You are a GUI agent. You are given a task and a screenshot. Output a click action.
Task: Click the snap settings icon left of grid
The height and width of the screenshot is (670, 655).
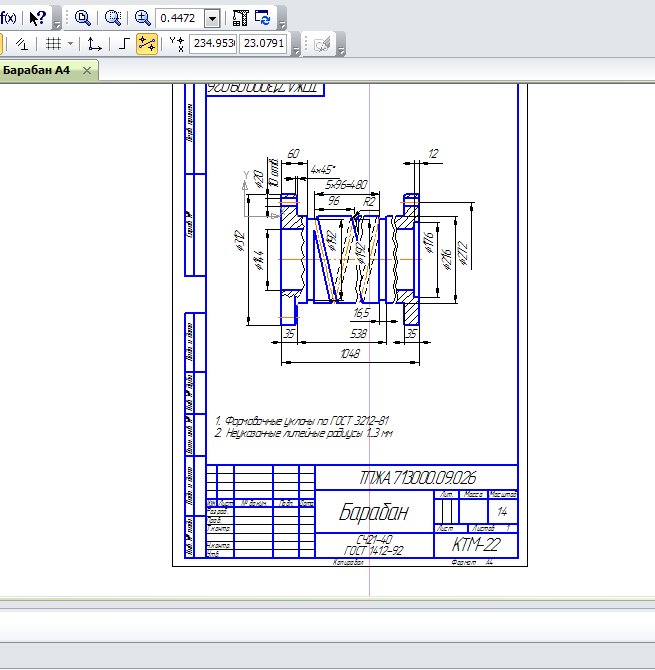click(x=22, y=44)
